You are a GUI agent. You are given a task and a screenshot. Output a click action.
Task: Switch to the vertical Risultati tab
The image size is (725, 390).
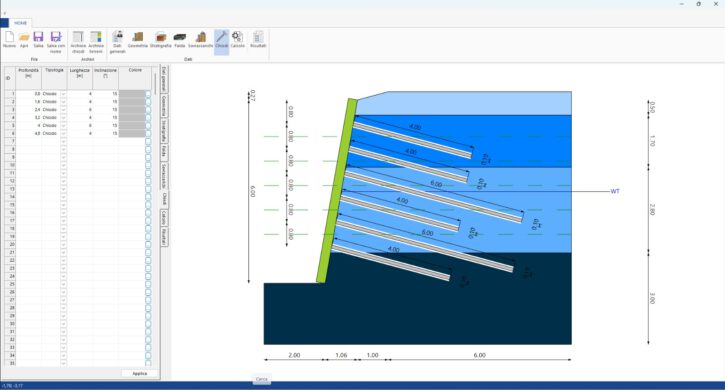pos(164,236)
